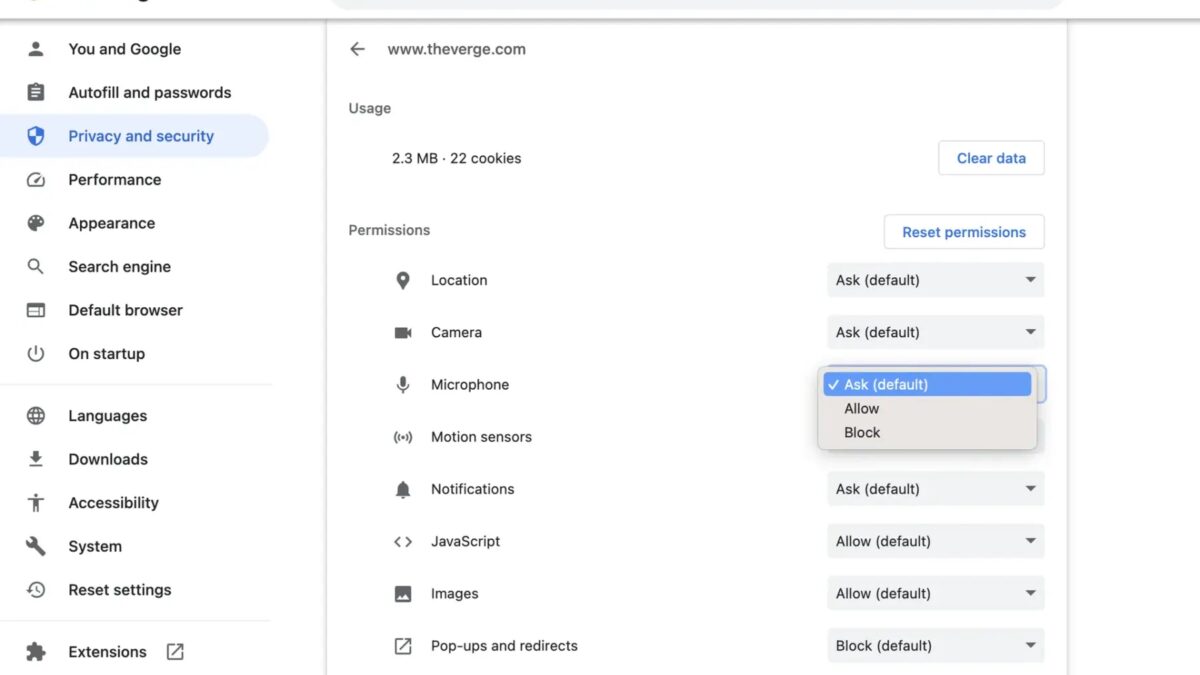
Task: Click the Reset permissions button
Action: 963,232
